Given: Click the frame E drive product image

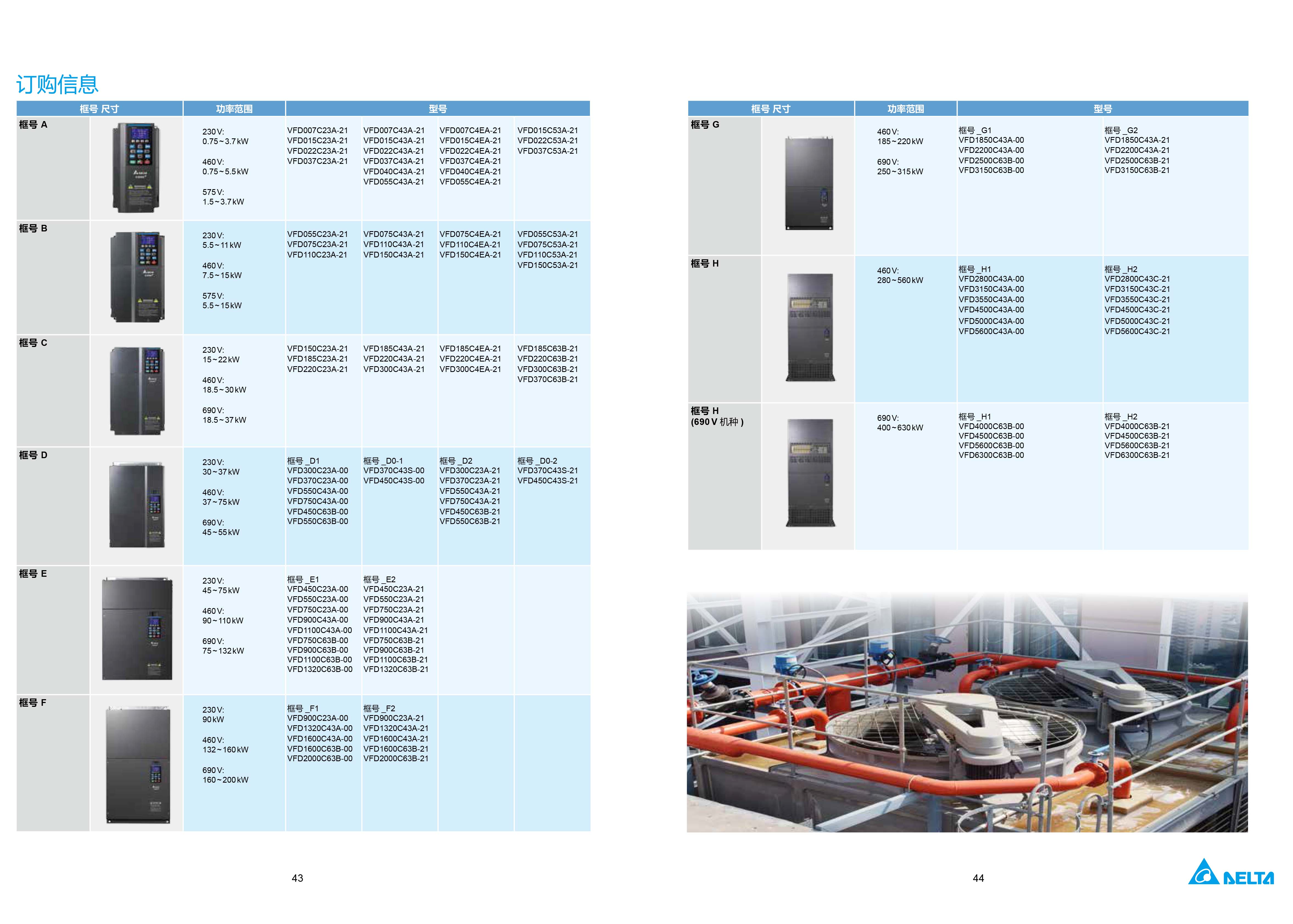Looking at the screenshot, I should click(x=136, y=628).
